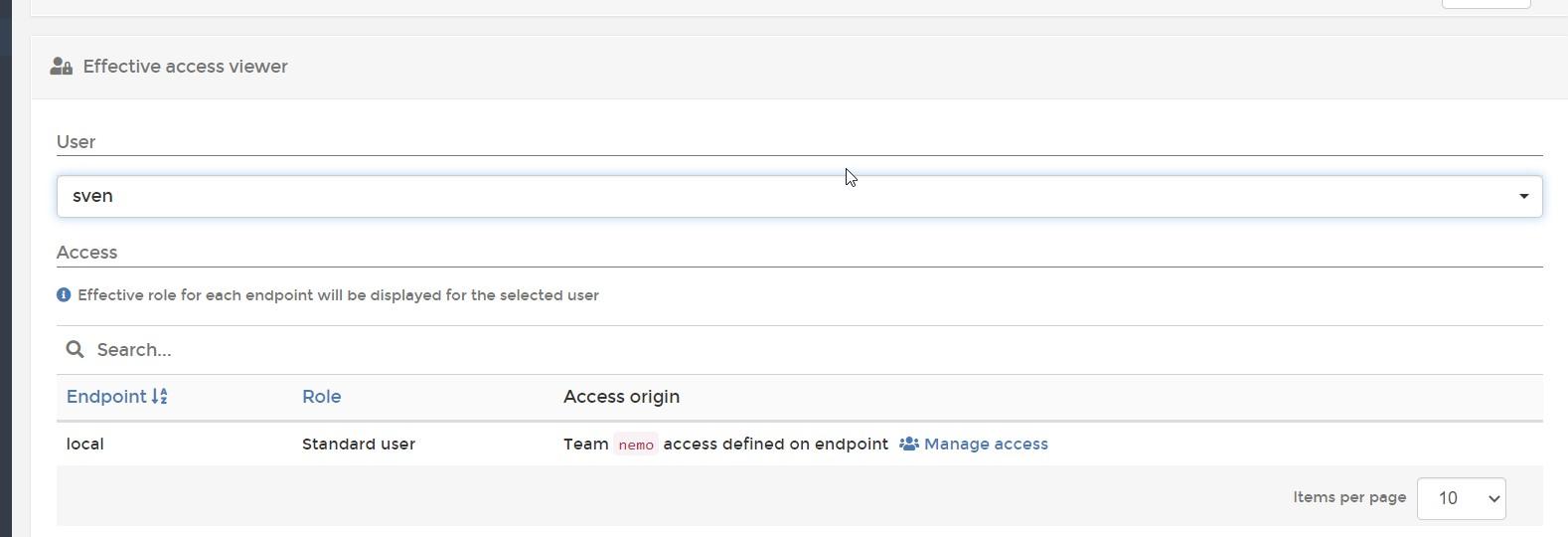Click the nemo team tag
Screen dimensions: 1568x537
636,445
